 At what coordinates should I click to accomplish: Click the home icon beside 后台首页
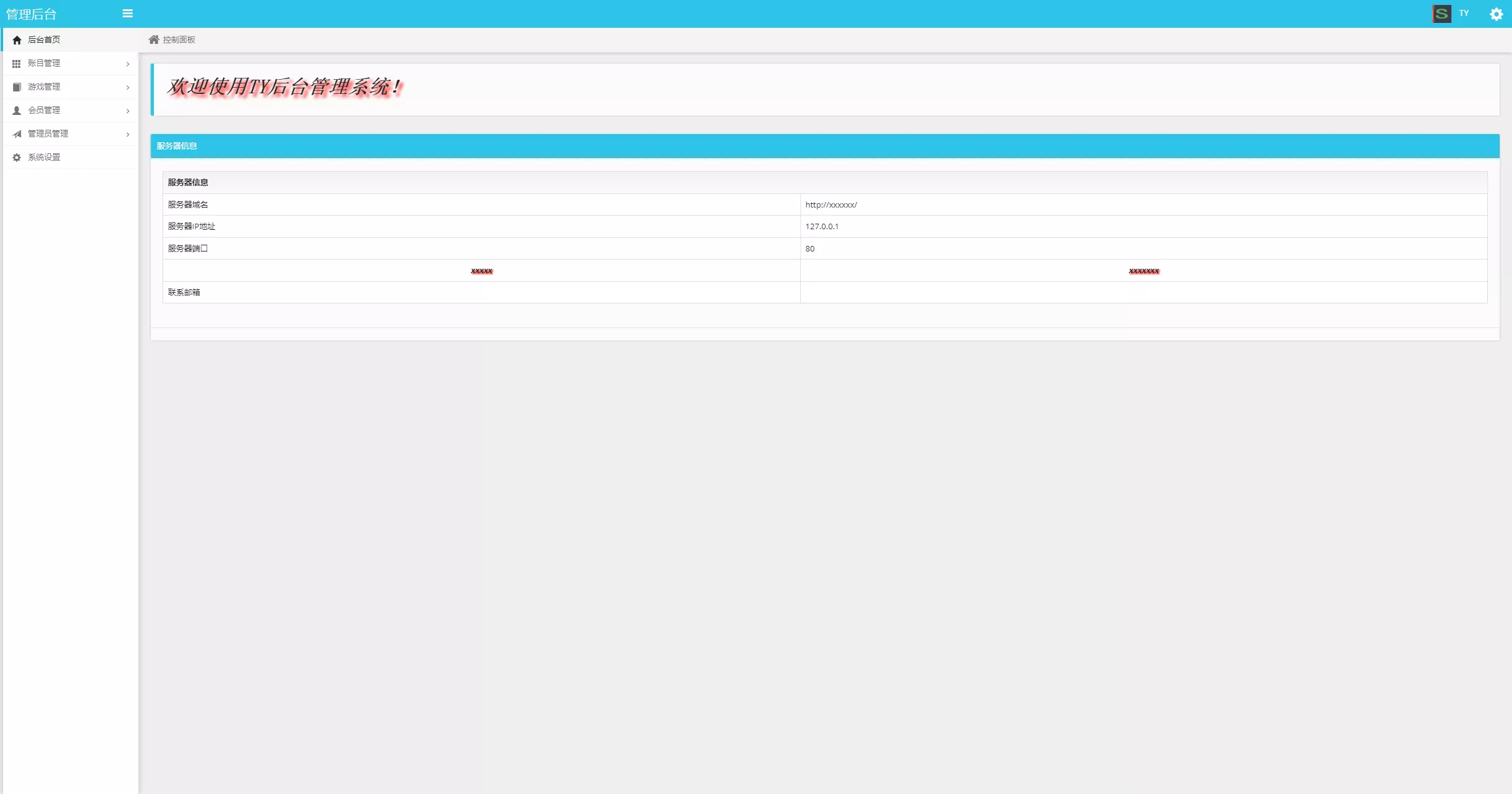tap(17, 40)
